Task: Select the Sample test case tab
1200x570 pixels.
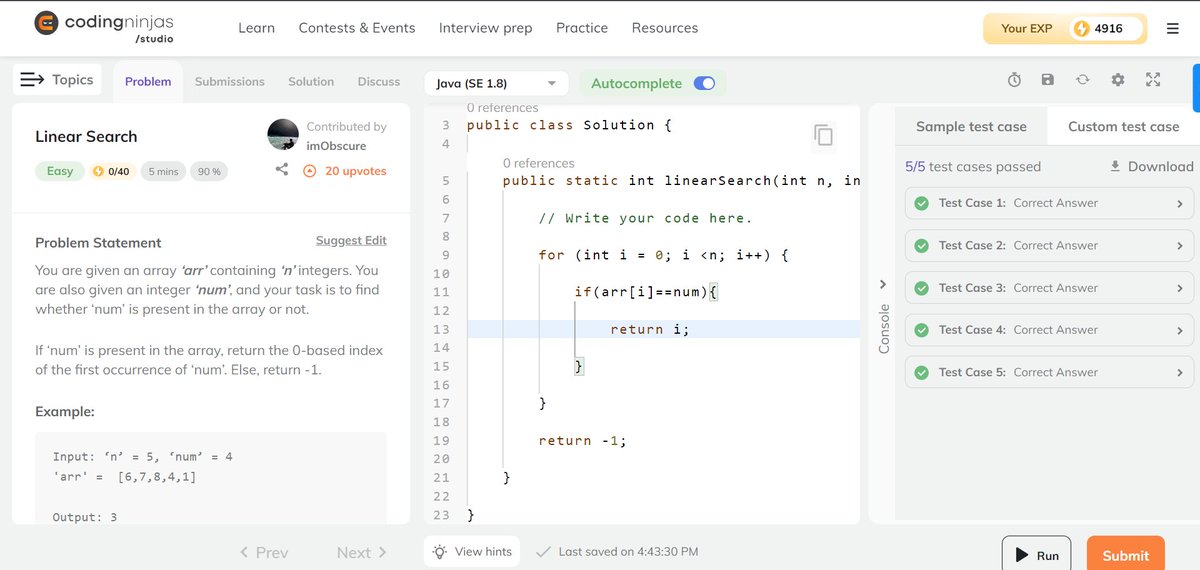Action: pos(971,126)
